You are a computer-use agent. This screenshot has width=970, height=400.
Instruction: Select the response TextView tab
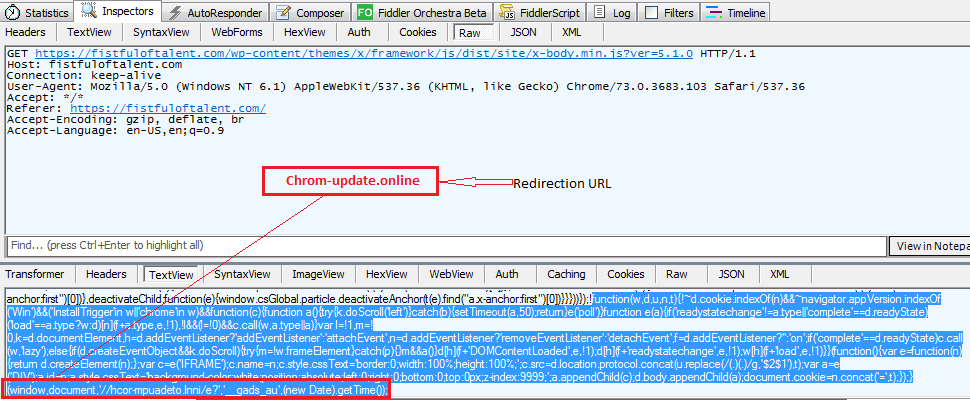click(x=171, y=274)
